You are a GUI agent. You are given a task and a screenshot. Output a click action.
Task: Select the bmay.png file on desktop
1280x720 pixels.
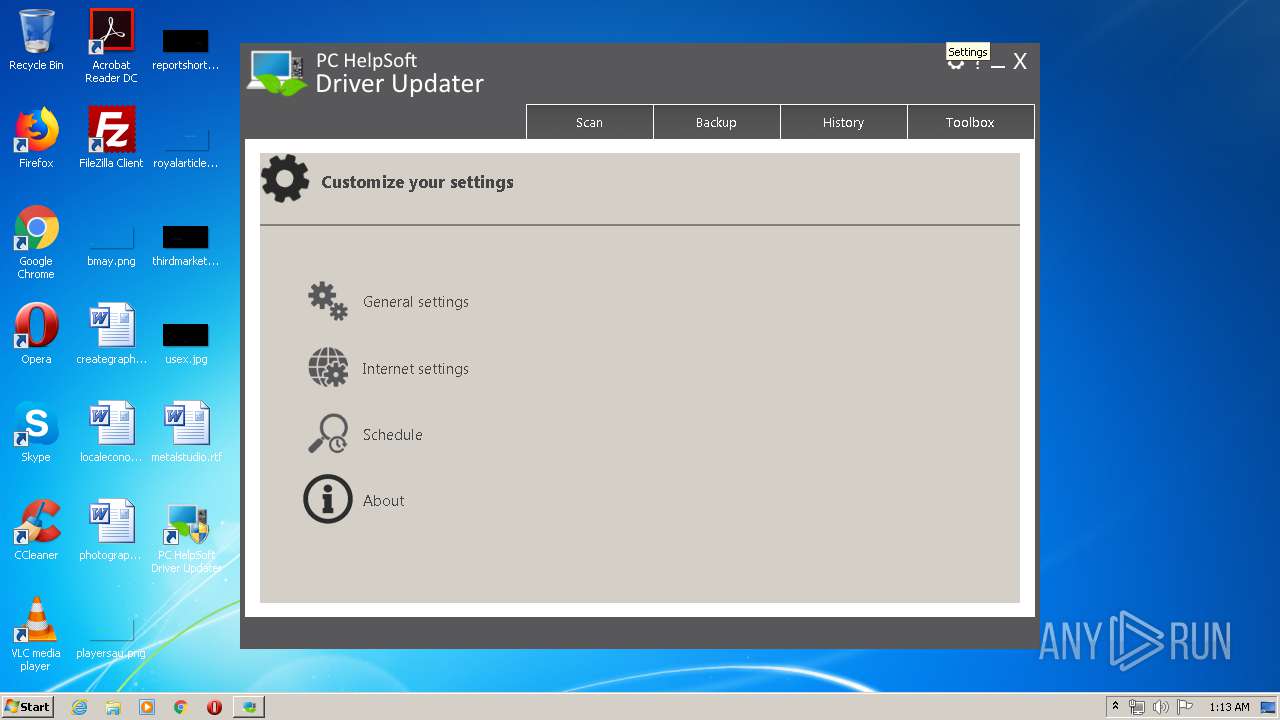tap(111, 246)
